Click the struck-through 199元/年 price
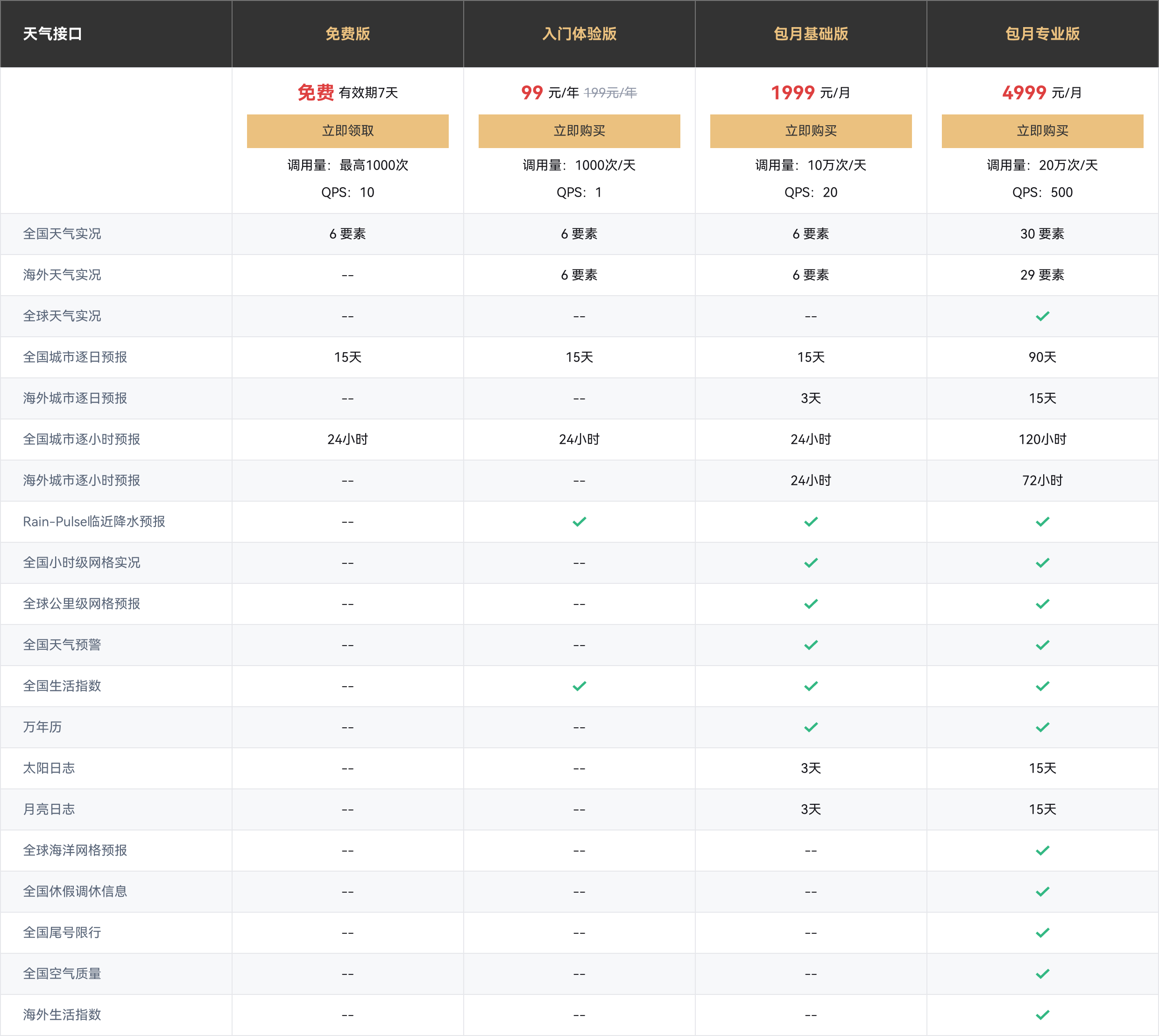This screenshot has height=1036, width=1159. point(610,93)
